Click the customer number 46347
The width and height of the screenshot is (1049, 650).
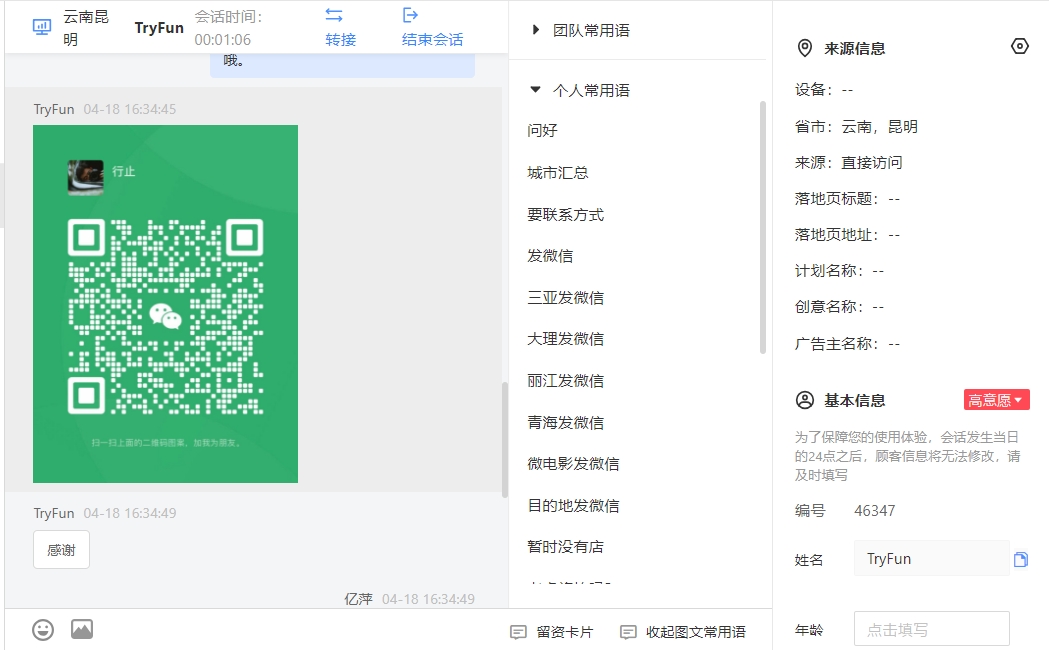click(874, 511)
